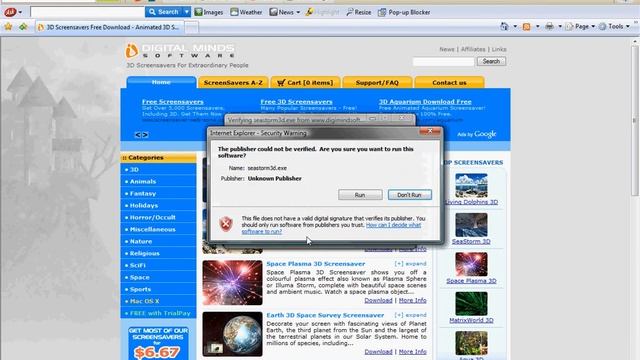Open the Affiliates header link
This screenshot has height=360, width=640.
click(x=473, y=49)
